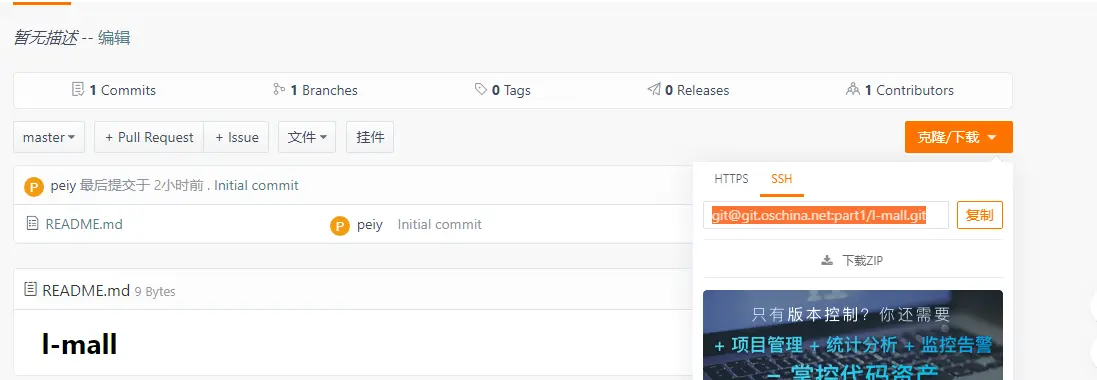Viewport: 1097px width, 380px height.
Task: Select file icon beside README.md row
Action: point(32,224)
